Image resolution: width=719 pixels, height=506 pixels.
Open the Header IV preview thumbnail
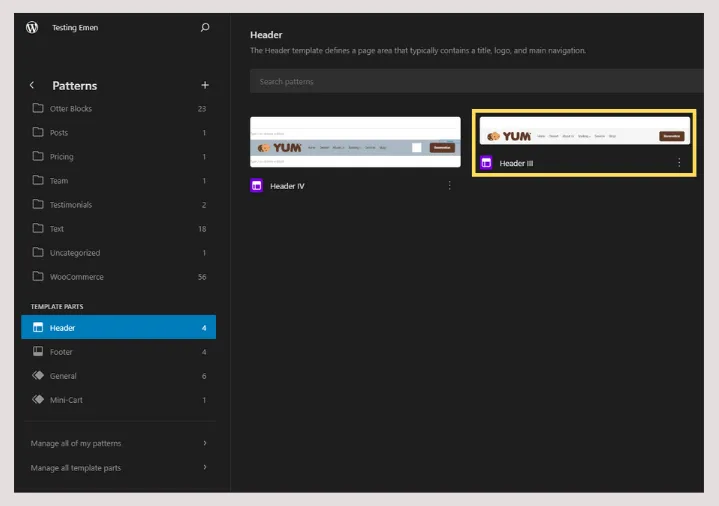(x=355, y=142)
